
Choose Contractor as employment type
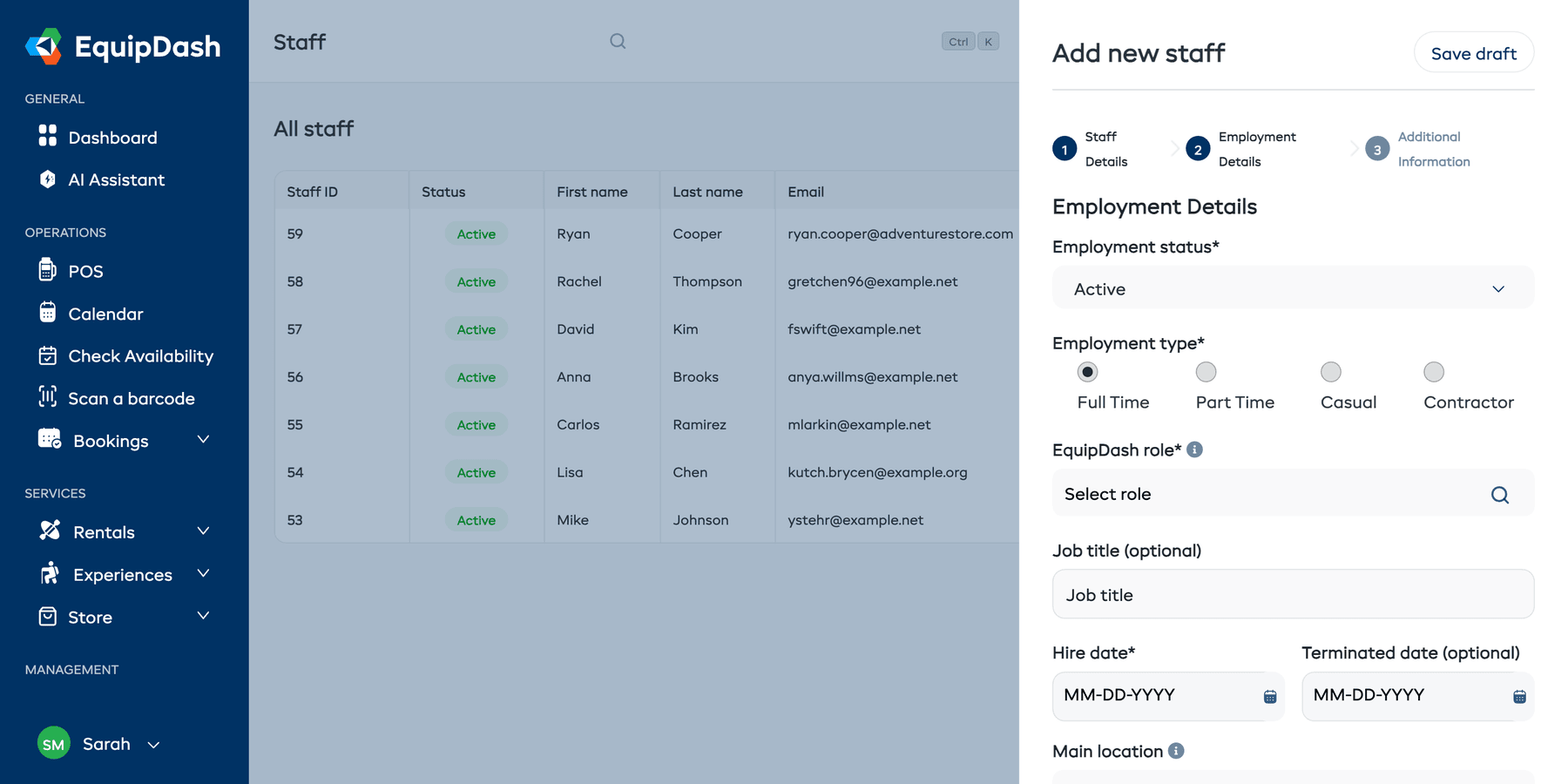point(1433,372)
